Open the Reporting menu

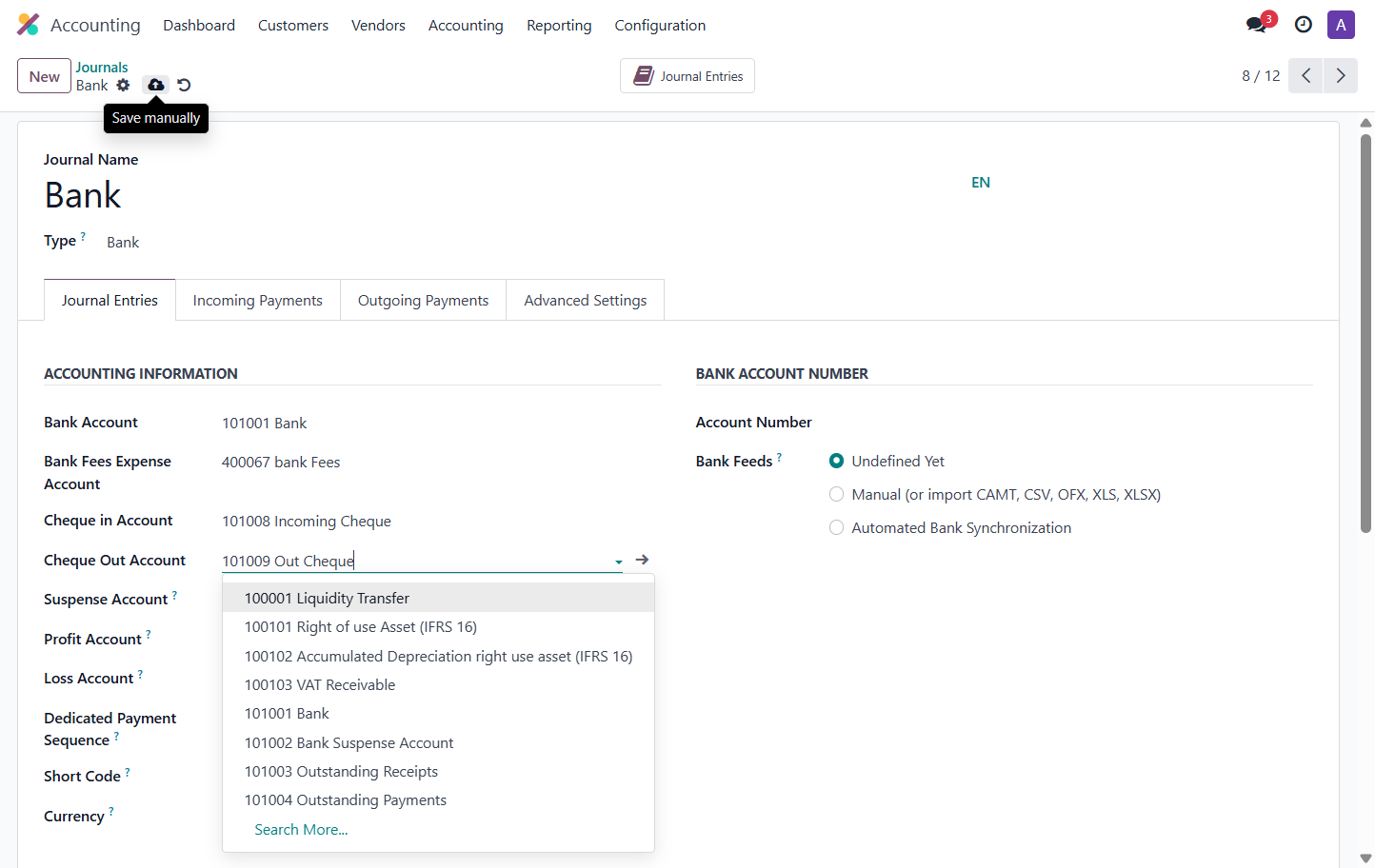559,25
